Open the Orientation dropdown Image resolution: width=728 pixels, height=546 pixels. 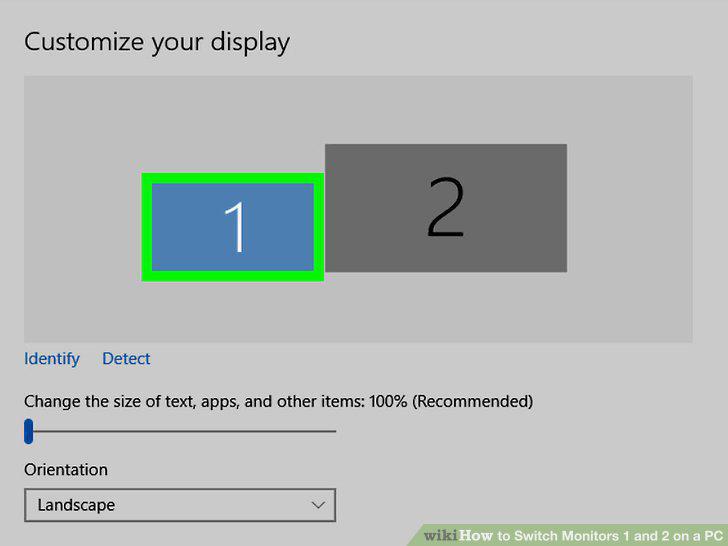[x=180, y=505]
